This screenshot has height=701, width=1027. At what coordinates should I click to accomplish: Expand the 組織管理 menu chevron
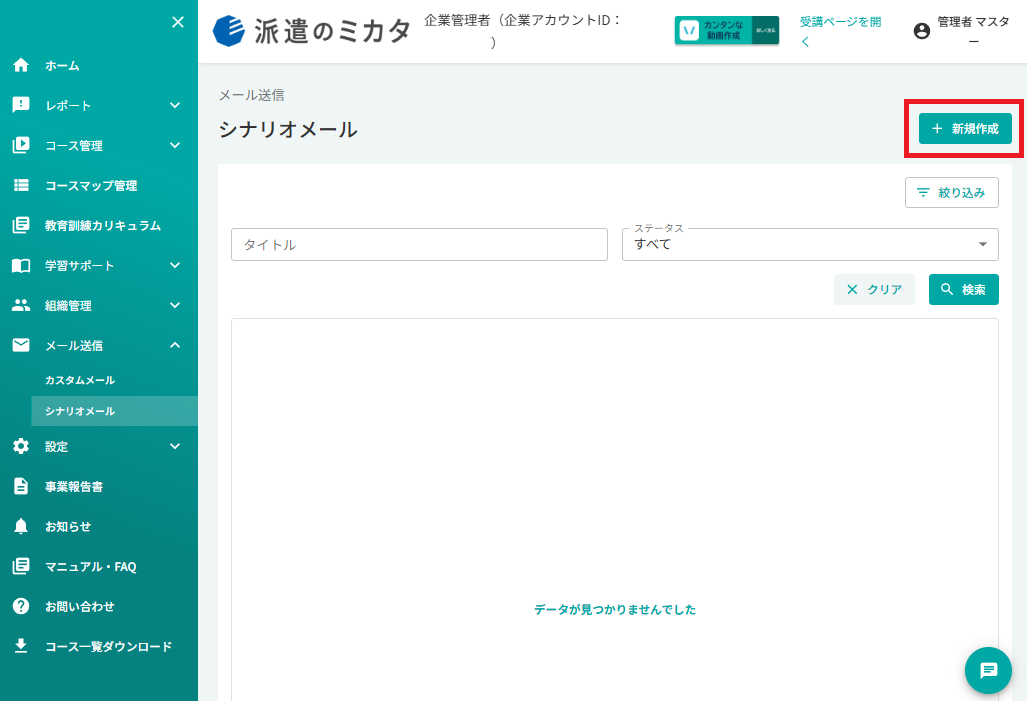(x=175, y=305)
